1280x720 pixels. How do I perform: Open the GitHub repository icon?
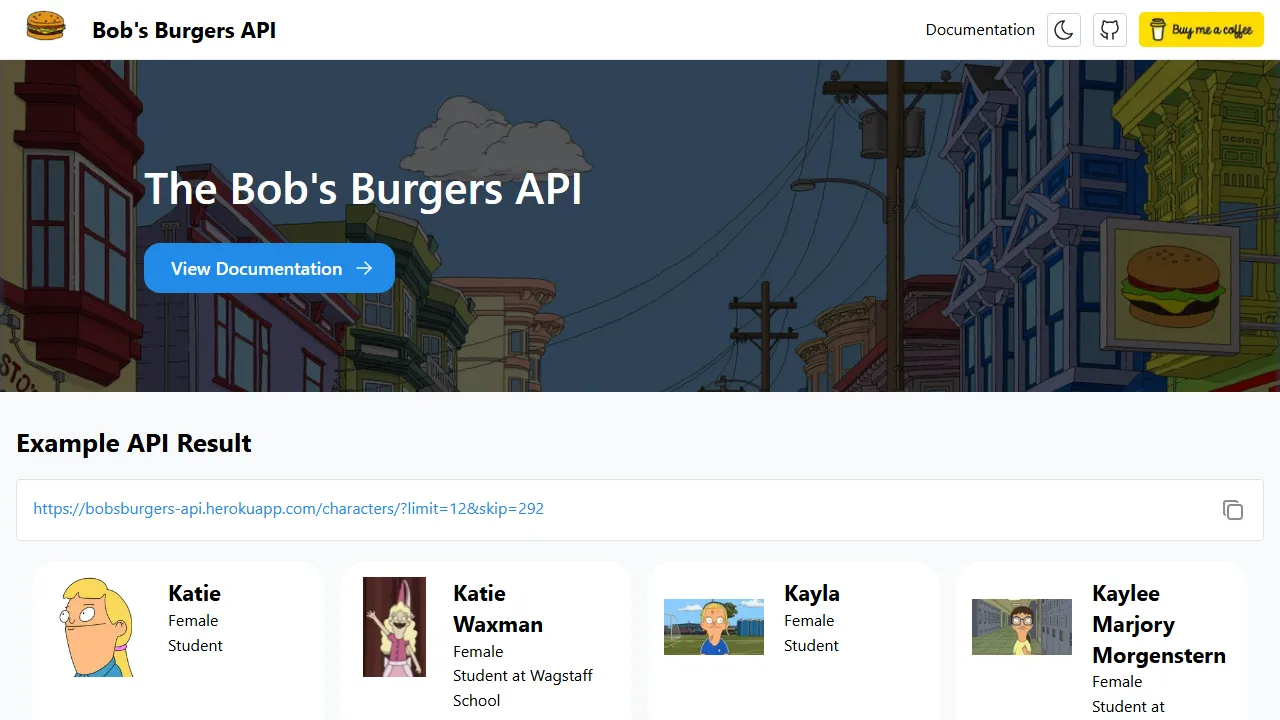[x=1109, y=29]
